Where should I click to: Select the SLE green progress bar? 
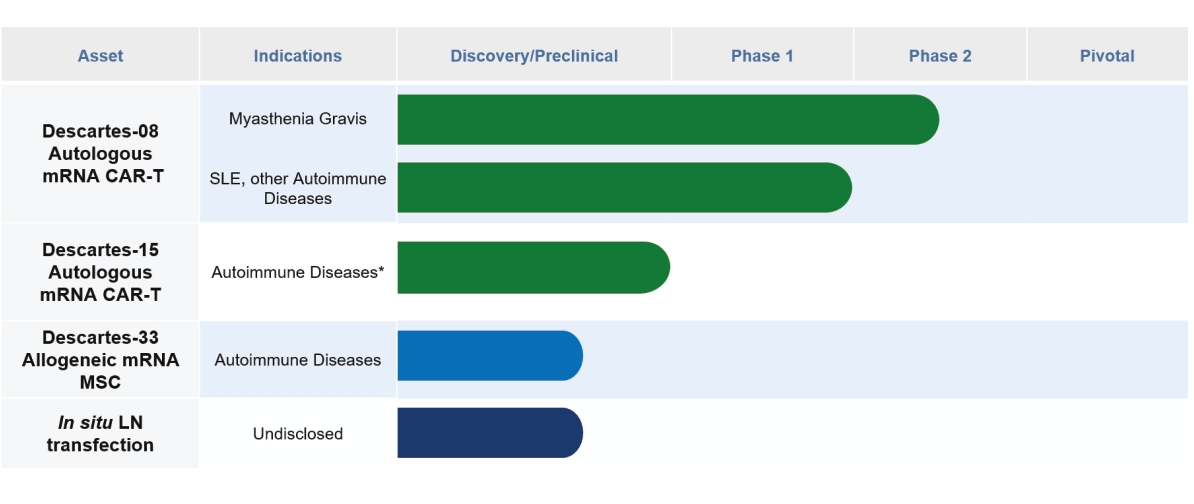(622, 188)
